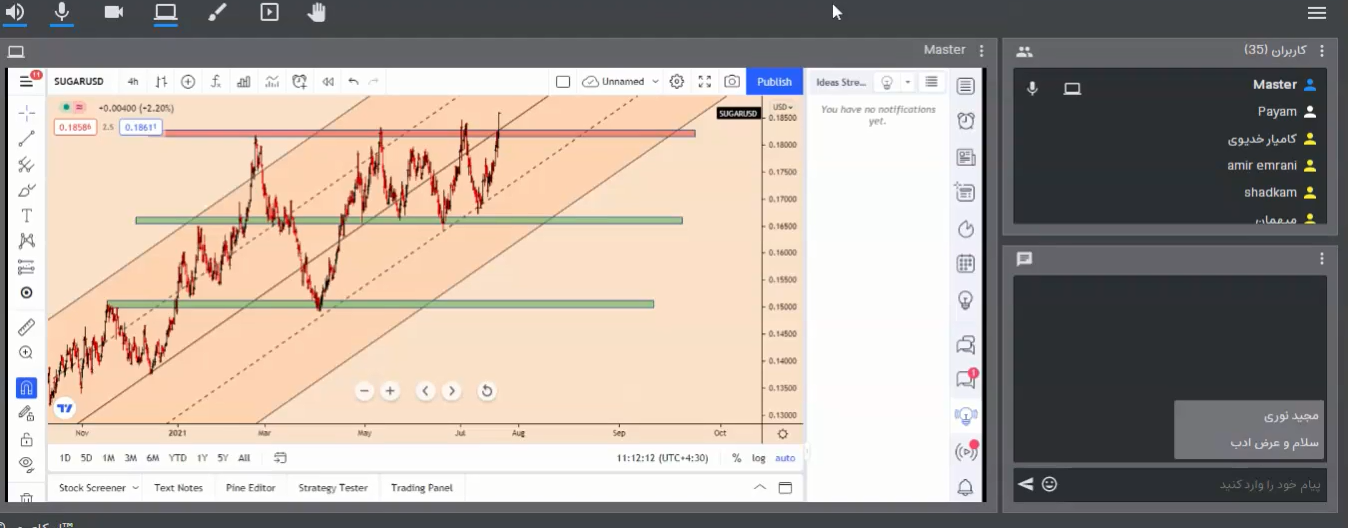Activate the Ruler measure tool

[27, 327]
